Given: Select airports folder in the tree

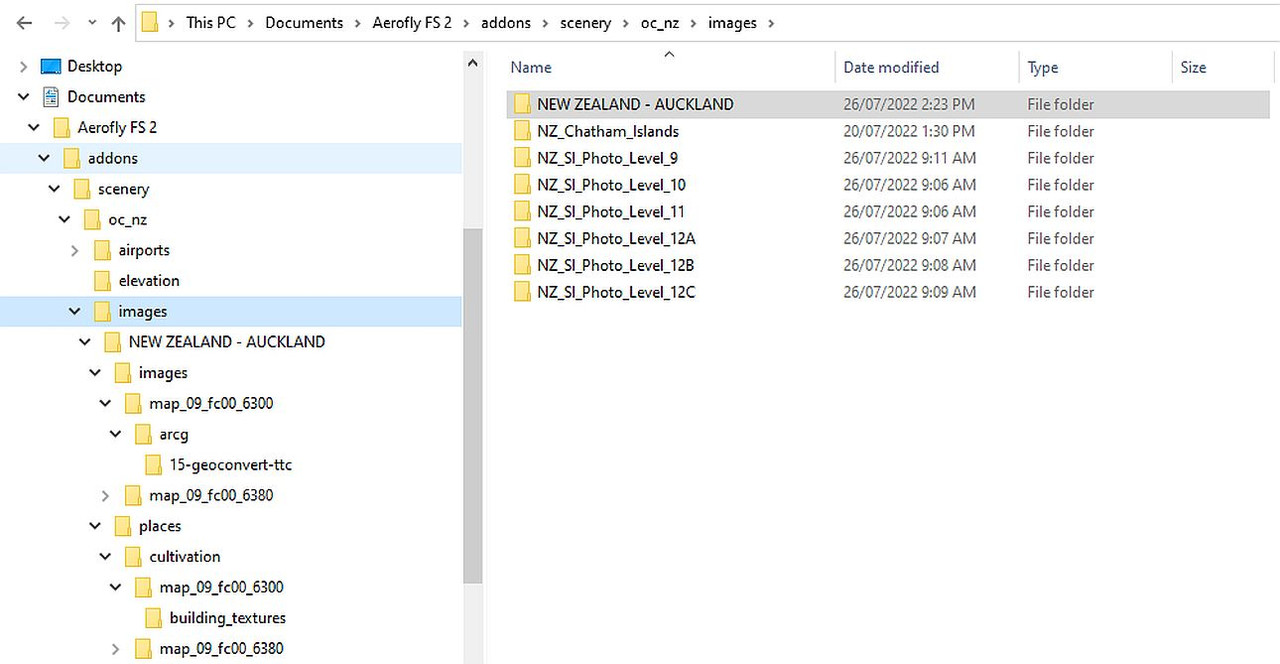Looking at the screenshot, I should tap(144, 250).
